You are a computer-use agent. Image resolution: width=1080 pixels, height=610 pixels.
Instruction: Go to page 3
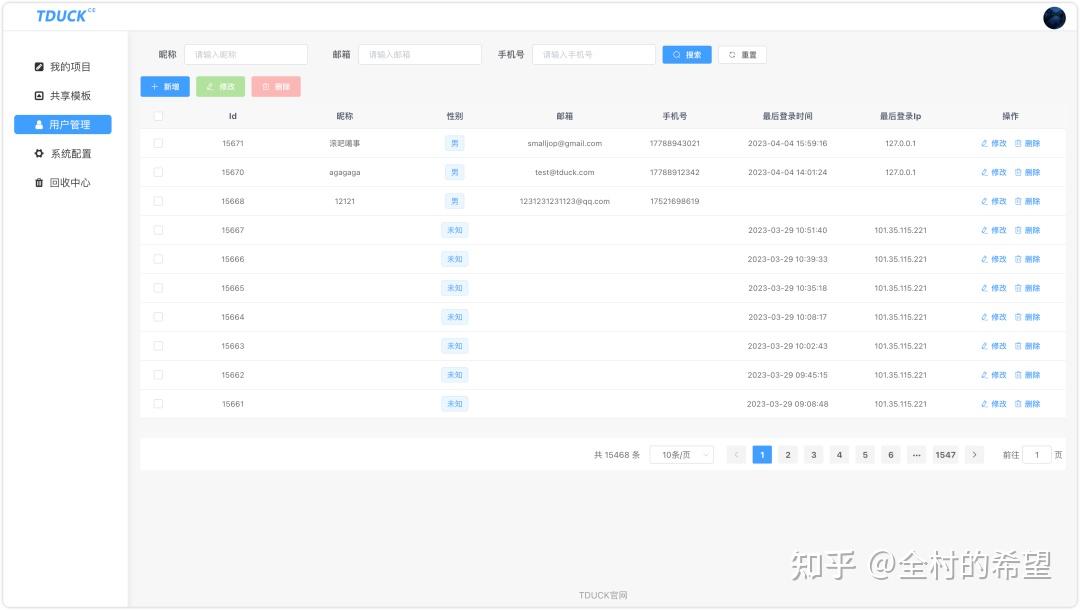coord(813,454)
